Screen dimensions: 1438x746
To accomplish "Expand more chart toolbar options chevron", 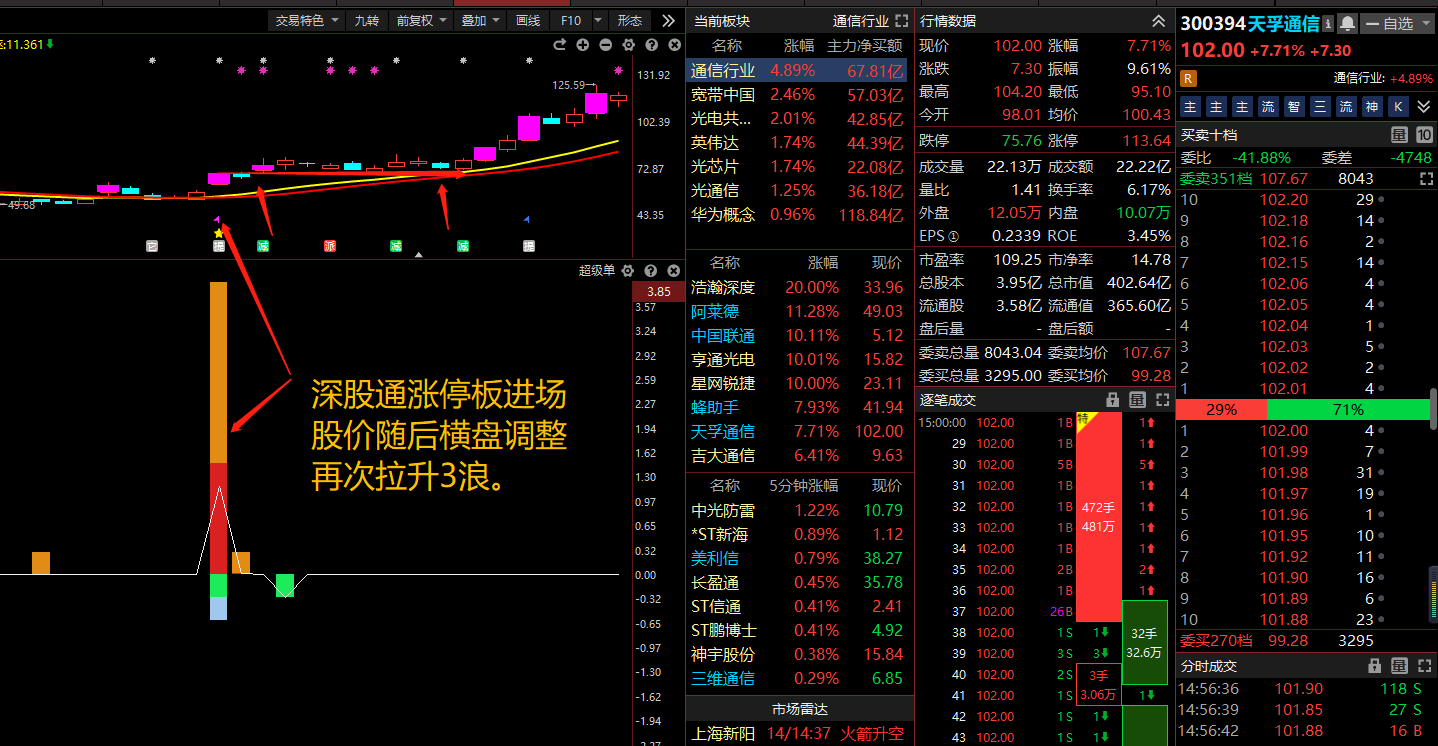I will coord(667,20).
